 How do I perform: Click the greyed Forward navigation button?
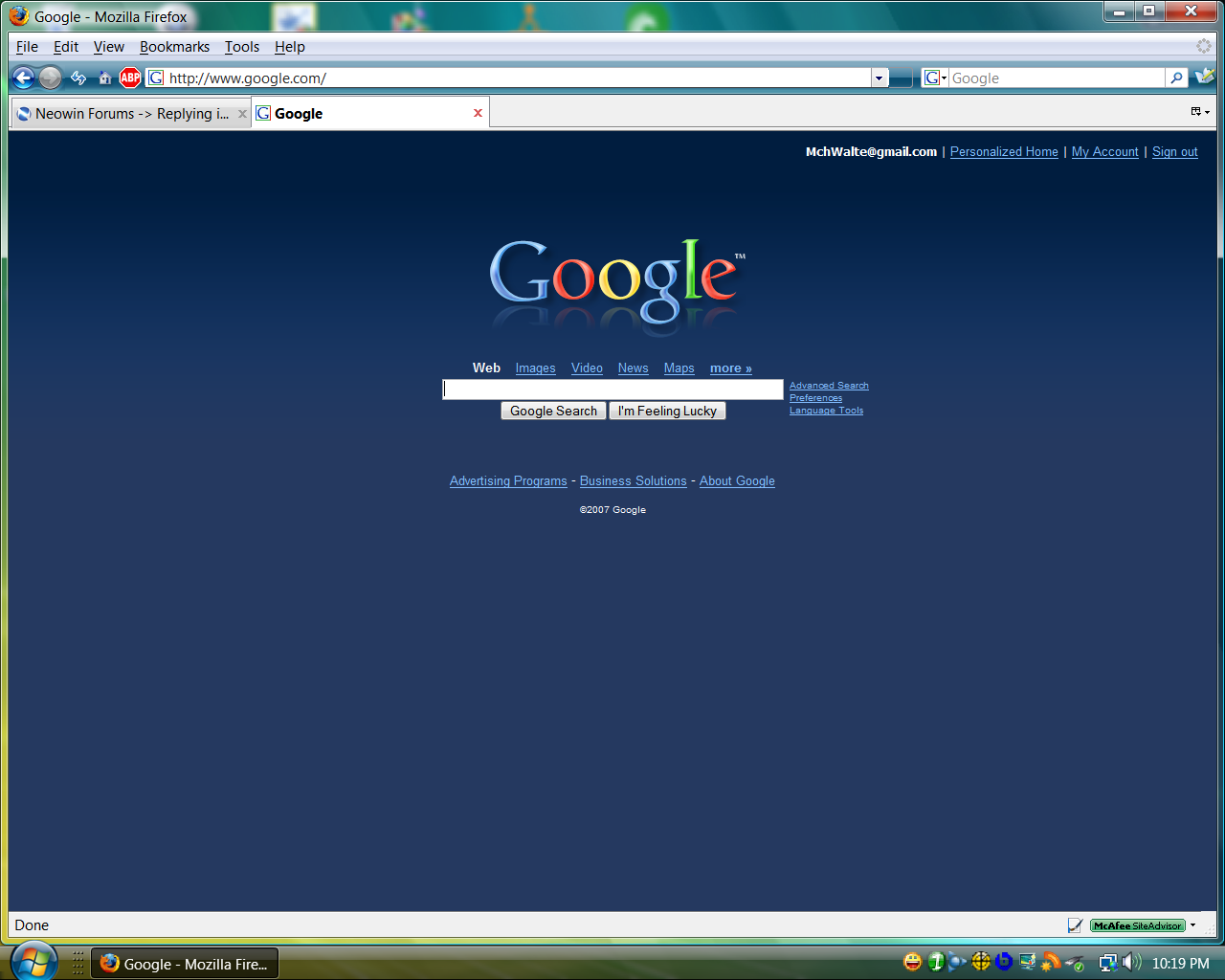[51, 78]
